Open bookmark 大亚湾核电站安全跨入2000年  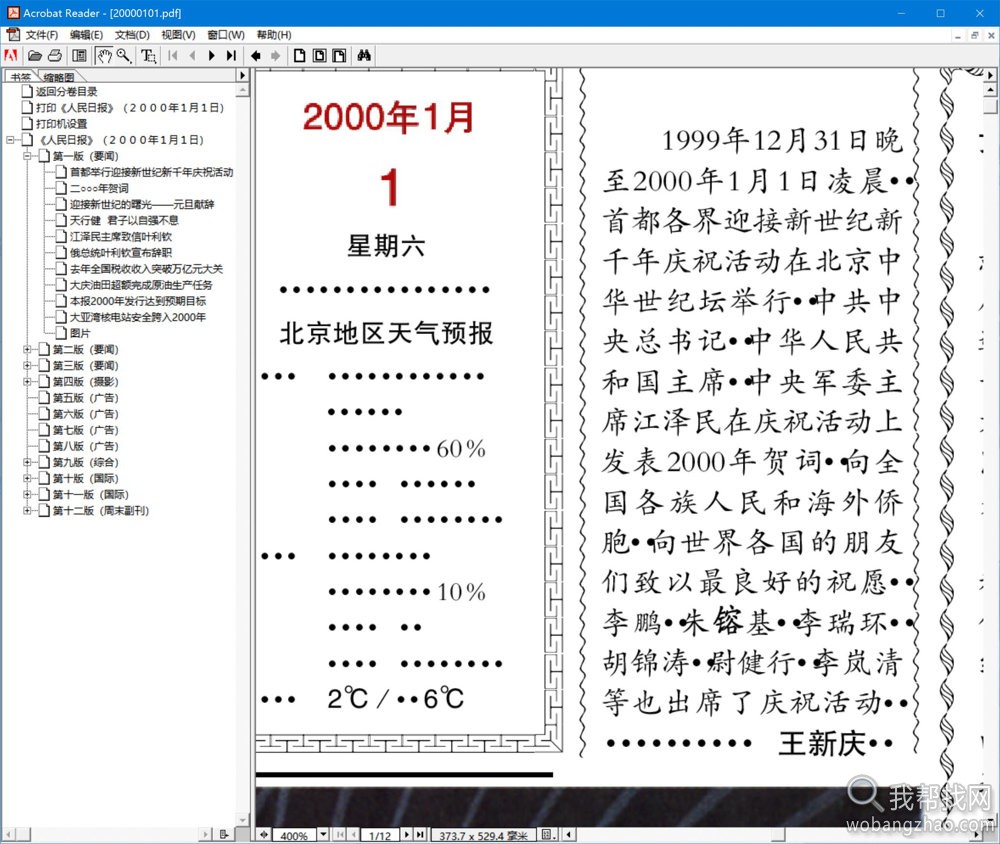point(138,317)
